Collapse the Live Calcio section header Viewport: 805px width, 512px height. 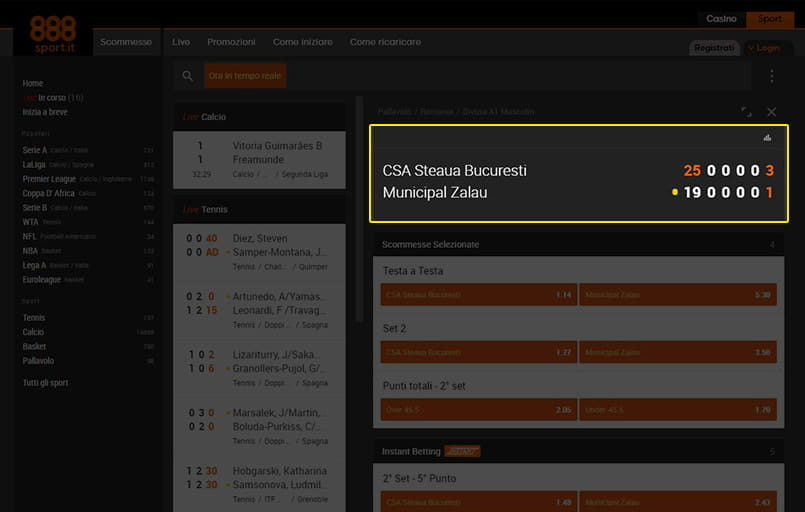coord(259,117)
